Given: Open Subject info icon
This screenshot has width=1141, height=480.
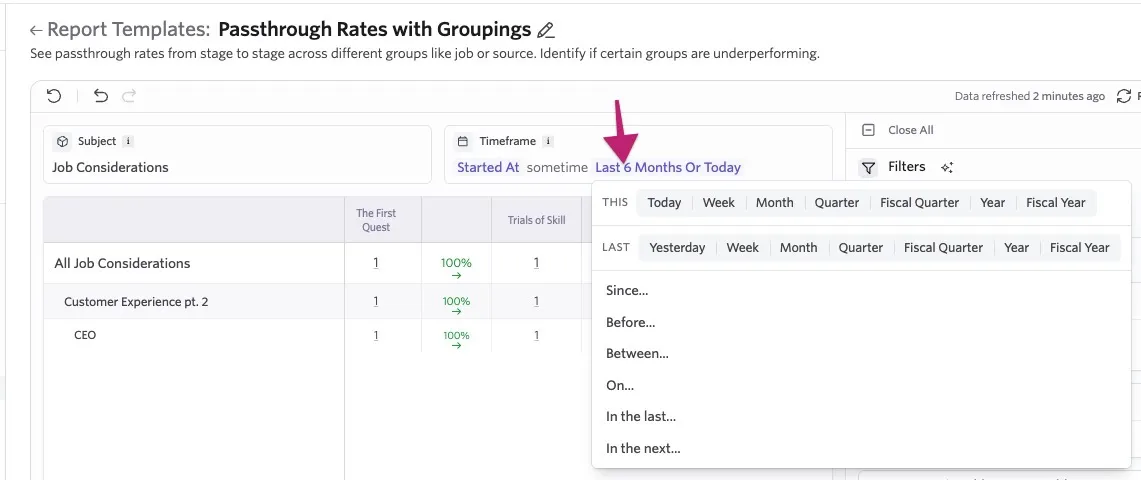Looking at the screenshot, I should (x=128, y=142).
